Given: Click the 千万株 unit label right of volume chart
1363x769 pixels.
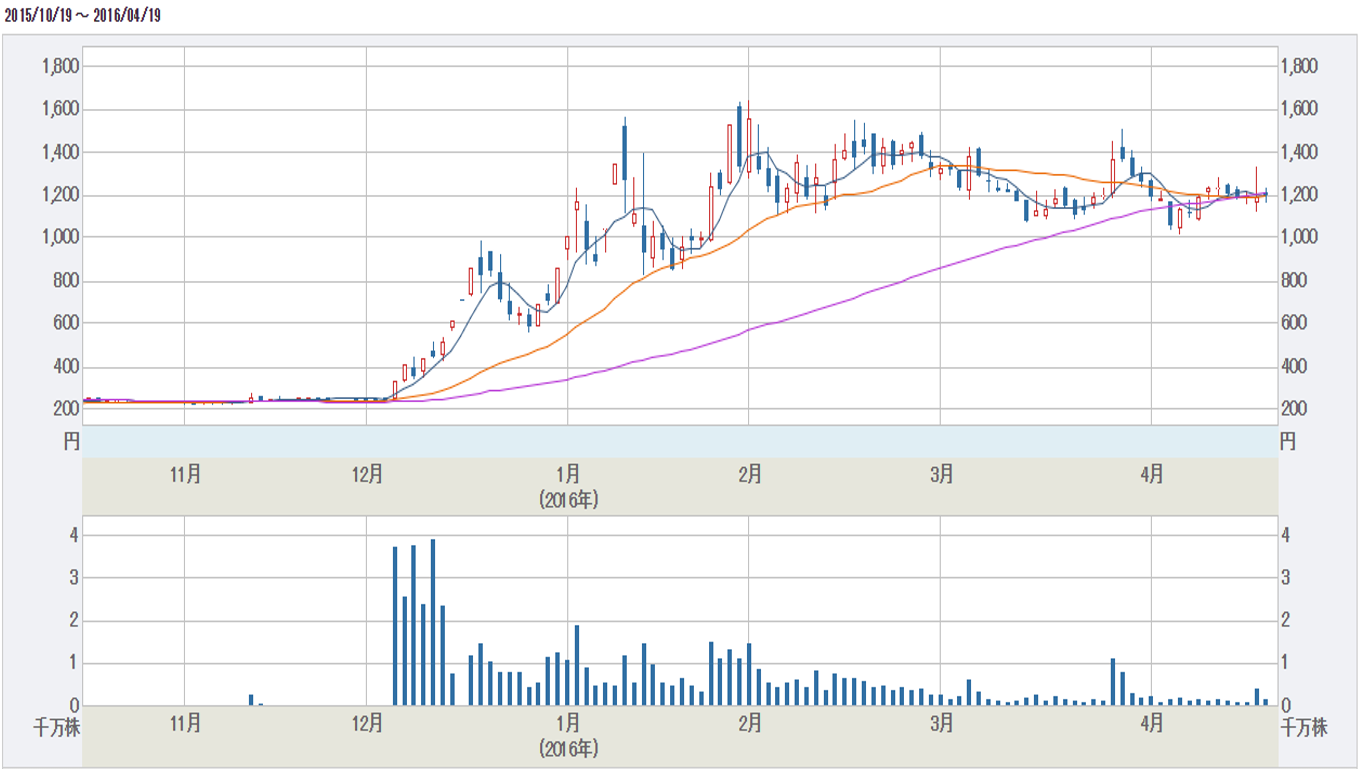Looking at the screenshot, I should click(x=1306, y=729).
